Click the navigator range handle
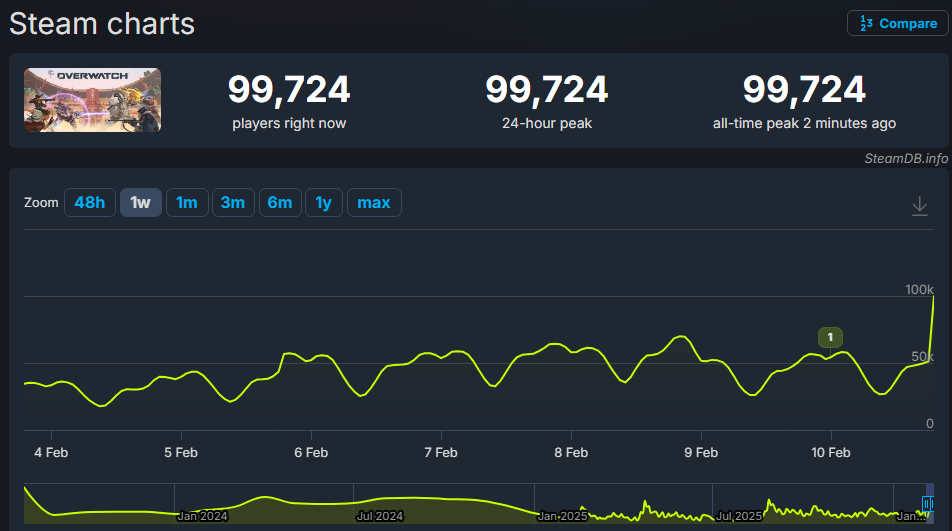Viewport: 952px width, 531px height. pyautogui.click(x=927, y=504)
